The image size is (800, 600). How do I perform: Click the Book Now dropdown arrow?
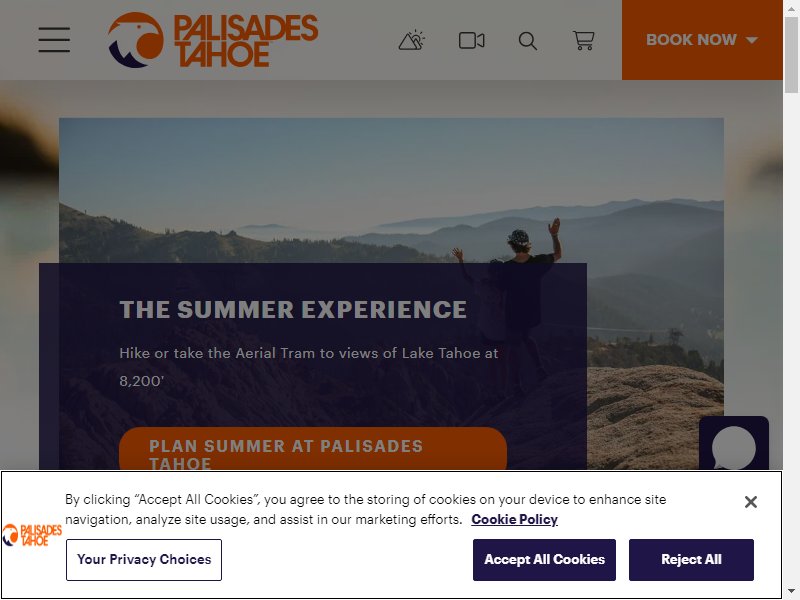[752, 40]
